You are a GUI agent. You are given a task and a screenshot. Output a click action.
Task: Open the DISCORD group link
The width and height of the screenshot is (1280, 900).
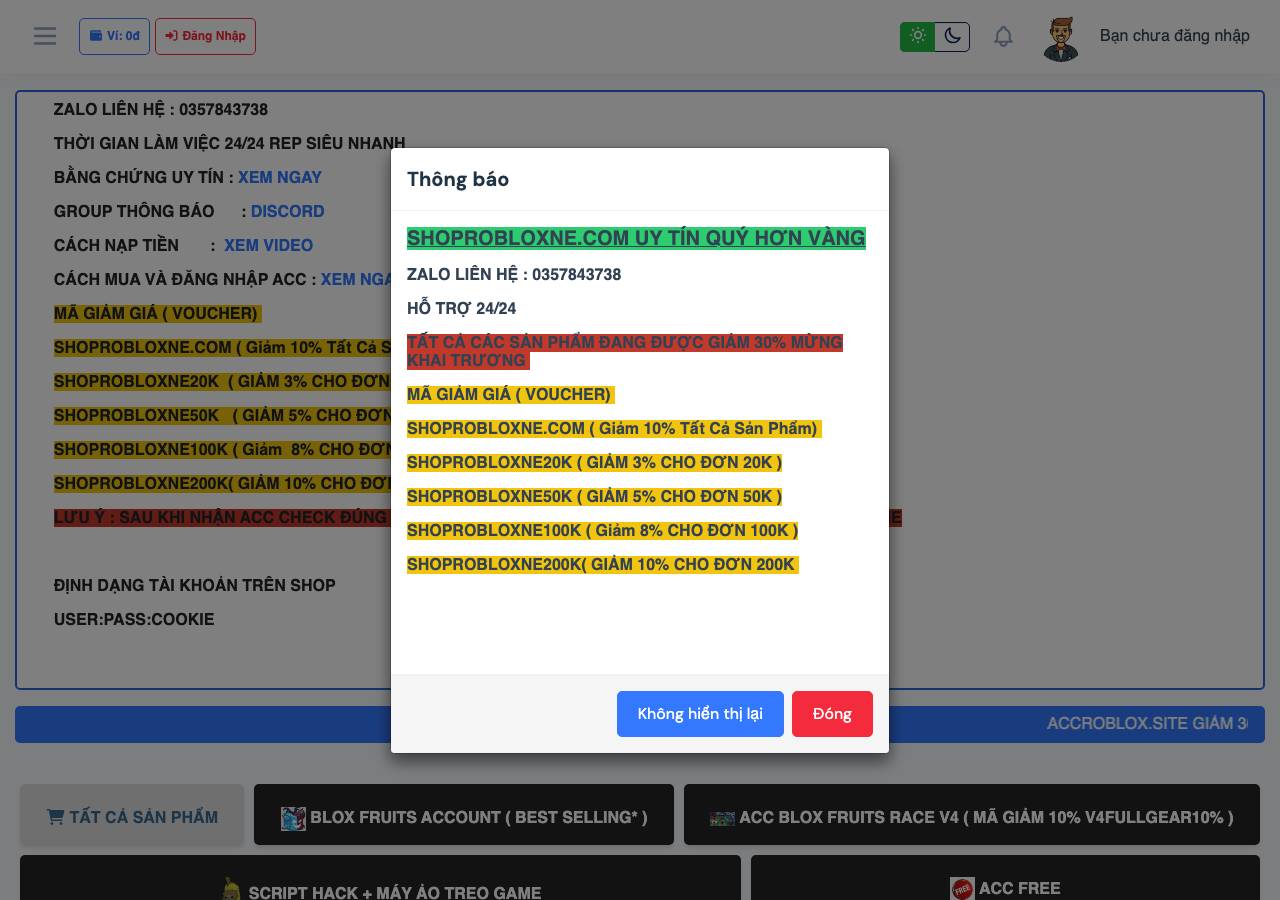click(287, 211)
